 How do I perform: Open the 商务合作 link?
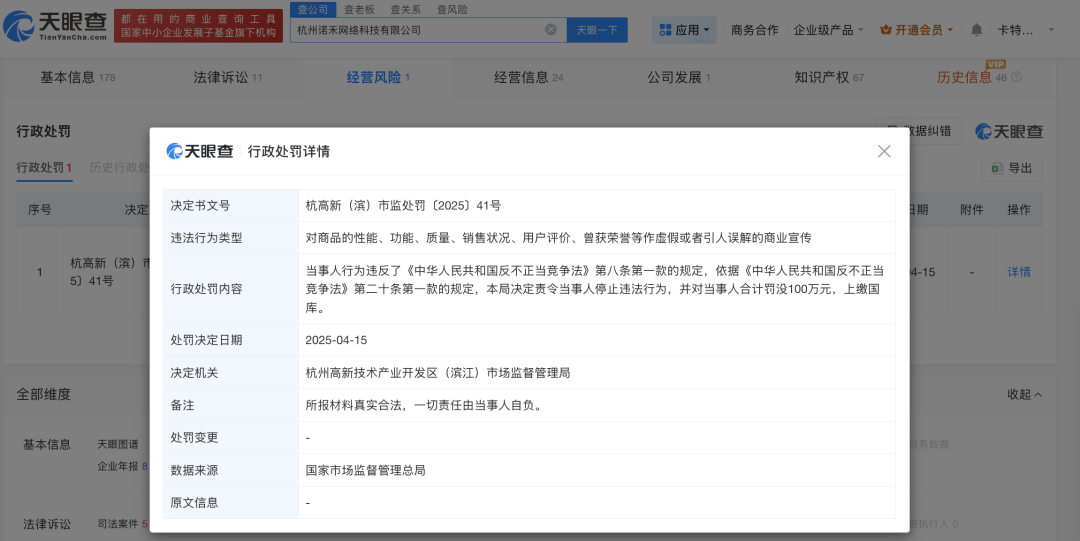tap(754, 30)
